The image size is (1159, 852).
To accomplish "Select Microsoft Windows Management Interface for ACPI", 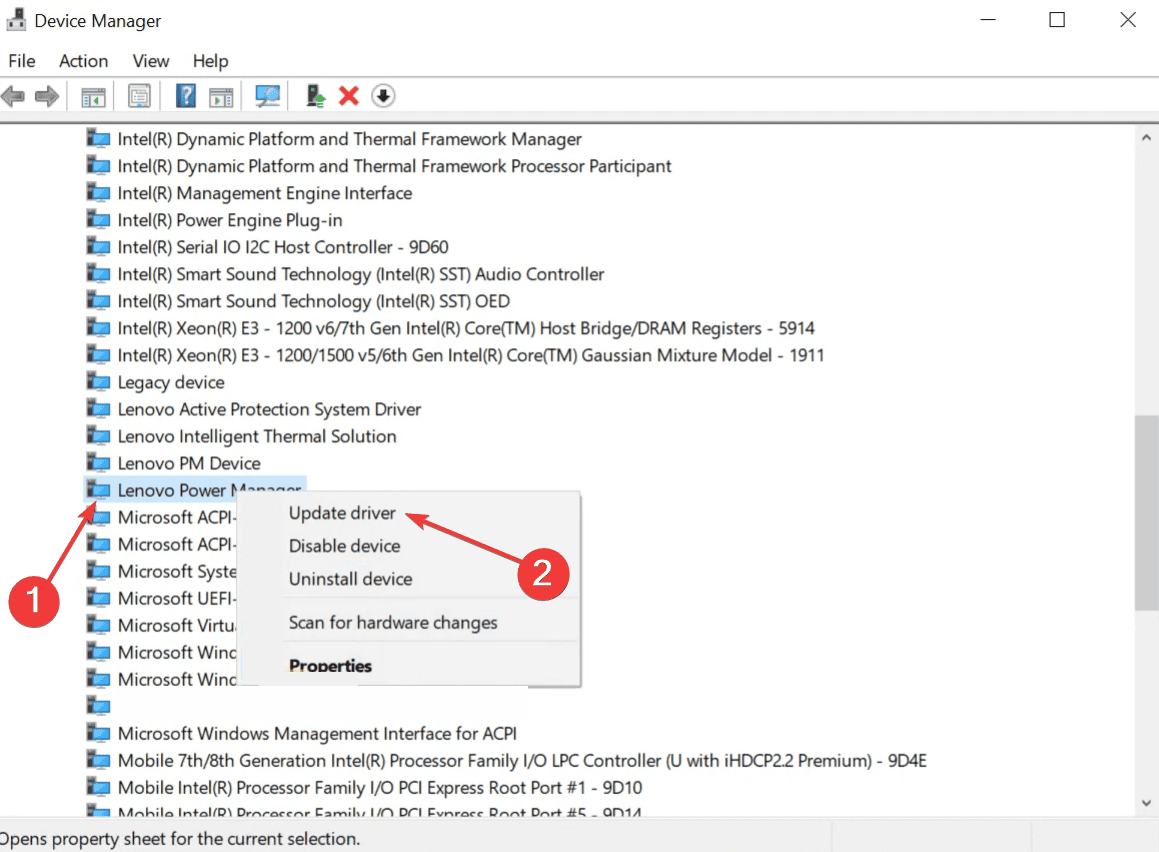I will (317, 734).
